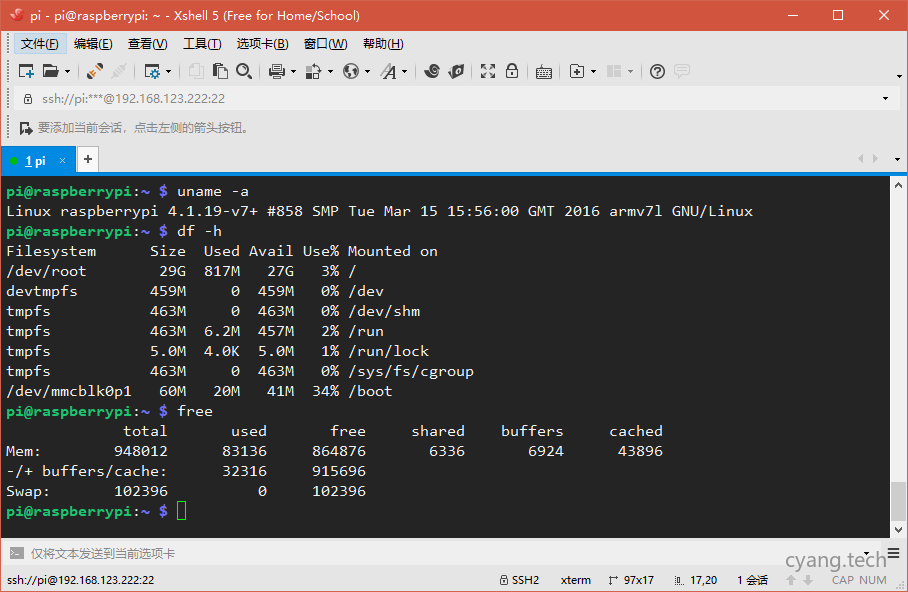Screen dimensions: 908x592
Task: Open the virtual keyboard icon
Action: pos(544,71)
